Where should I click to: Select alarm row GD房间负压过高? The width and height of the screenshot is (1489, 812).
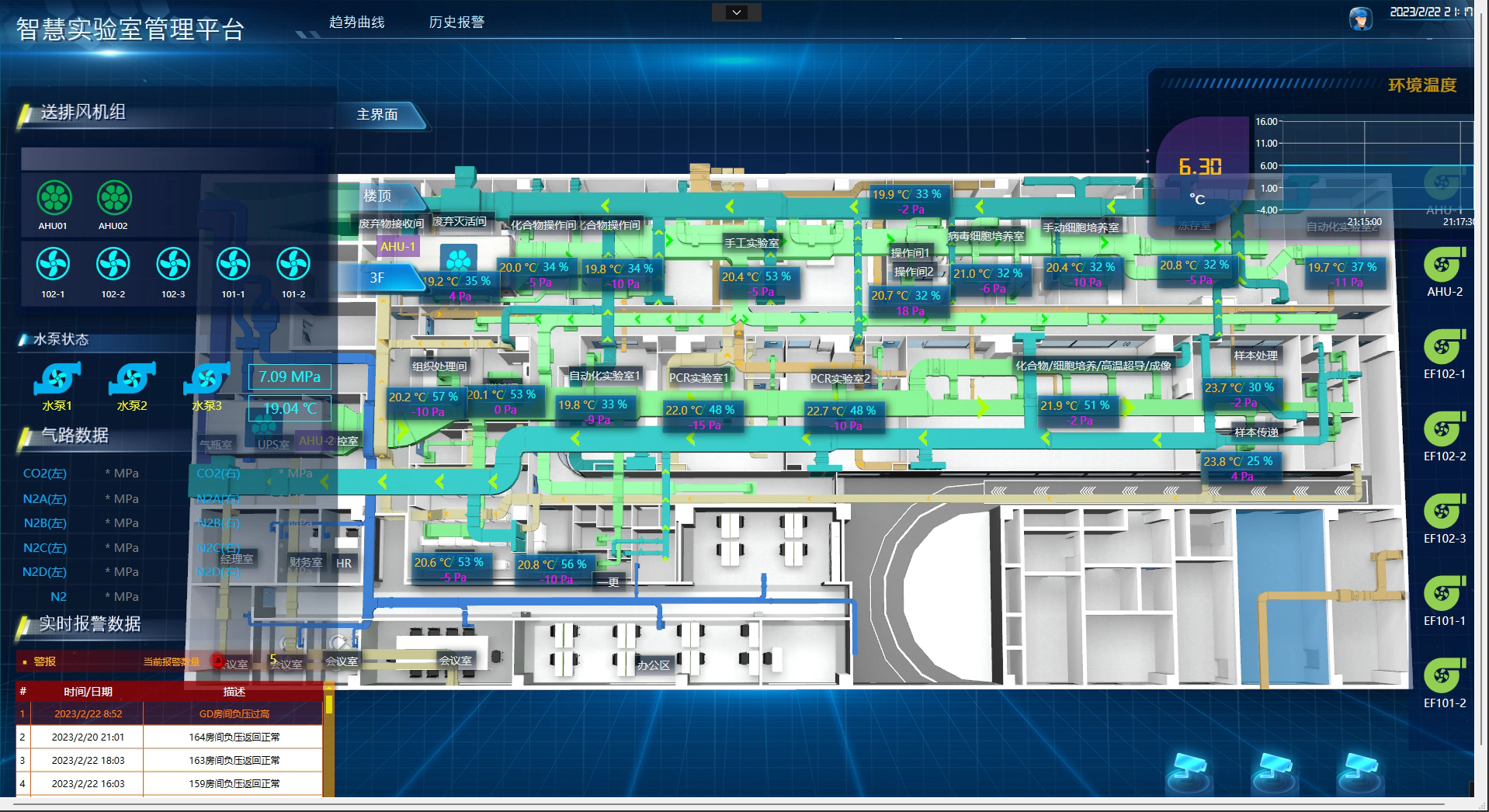point(168,713)
